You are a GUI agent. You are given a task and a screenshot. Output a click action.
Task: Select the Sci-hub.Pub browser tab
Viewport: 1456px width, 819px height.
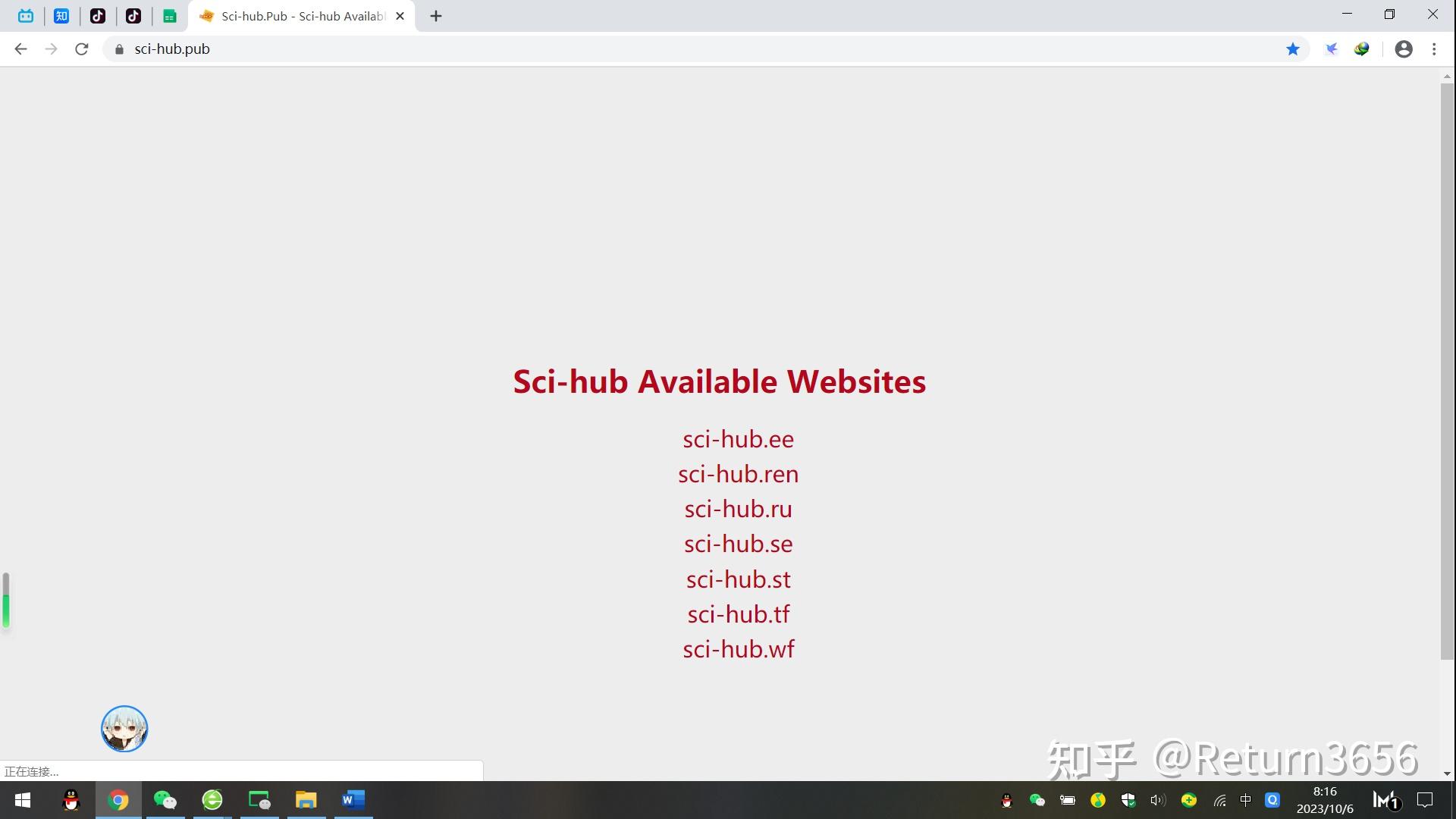296,15
